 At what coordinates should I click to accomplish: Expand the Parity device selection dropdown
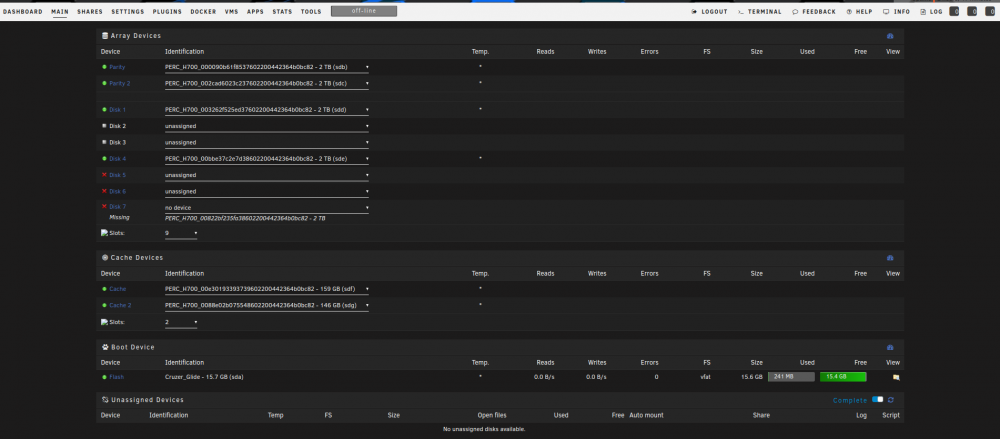[x=267, y=67]
